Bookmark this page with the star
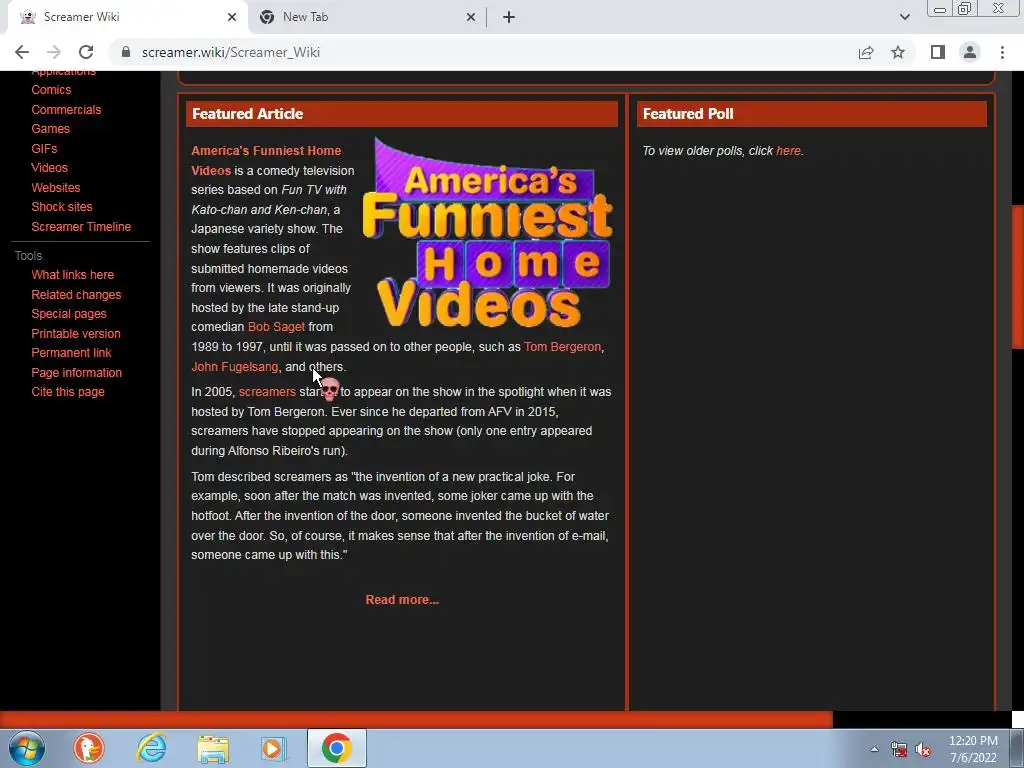1024x768 pixels. pos(898,52)
